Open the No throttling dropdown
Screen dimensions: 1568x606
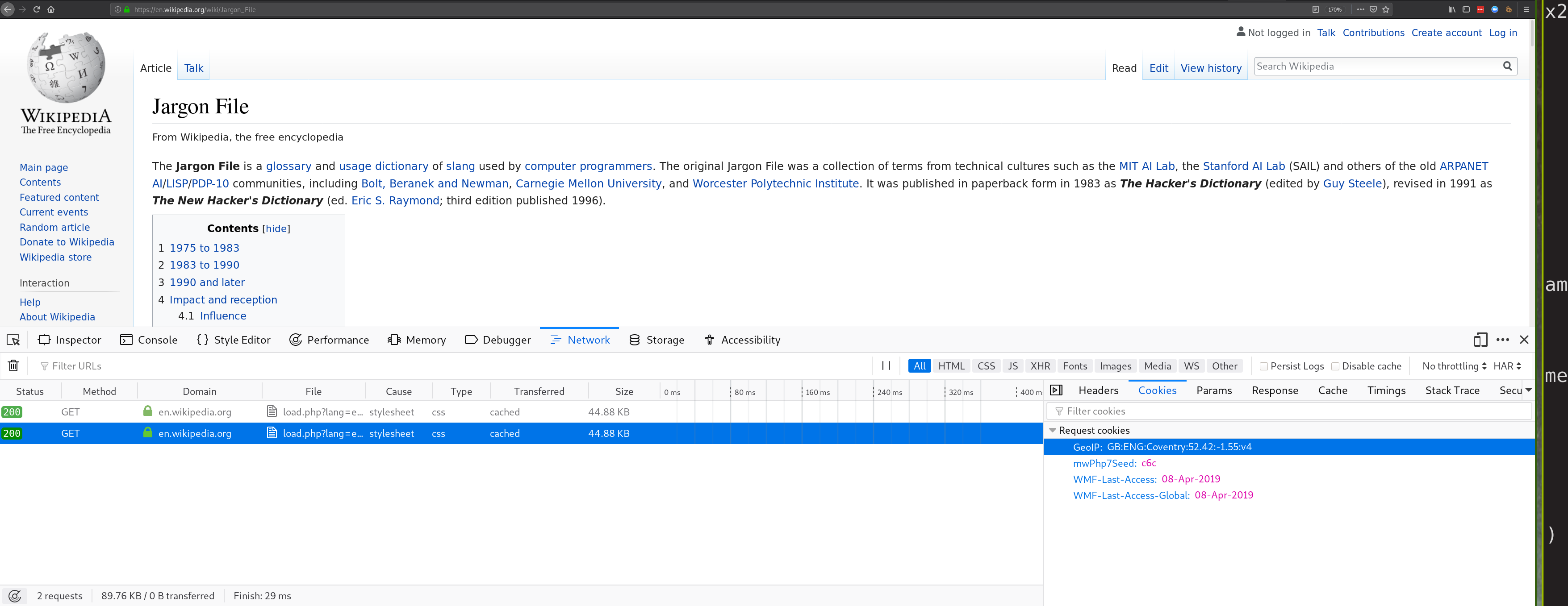(x=1454, y=366)
